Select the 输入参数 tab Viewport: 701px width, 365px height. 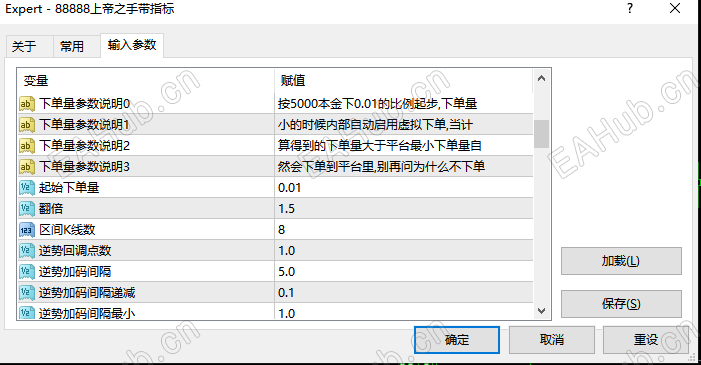coord(132,45)
